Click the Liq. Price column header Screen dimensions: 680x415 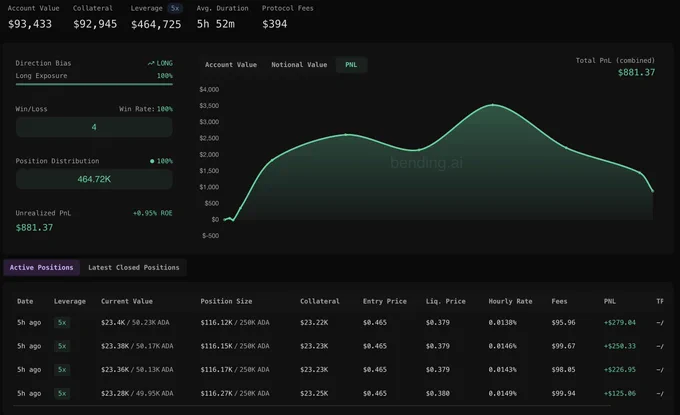click(445, 301)
